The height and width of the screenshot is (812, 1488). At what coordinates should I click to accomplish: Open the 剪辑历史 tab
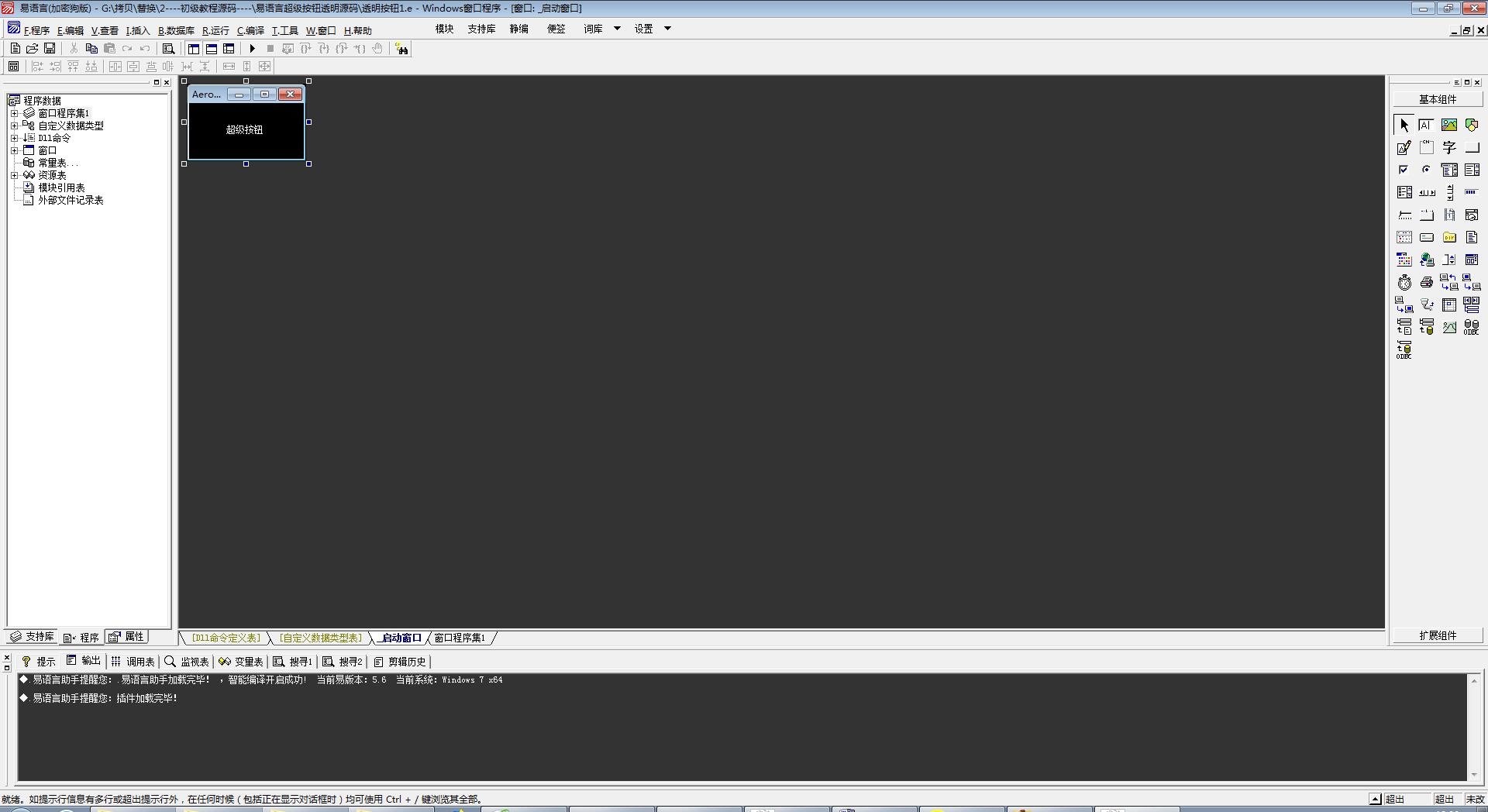(x=400, y=662)
